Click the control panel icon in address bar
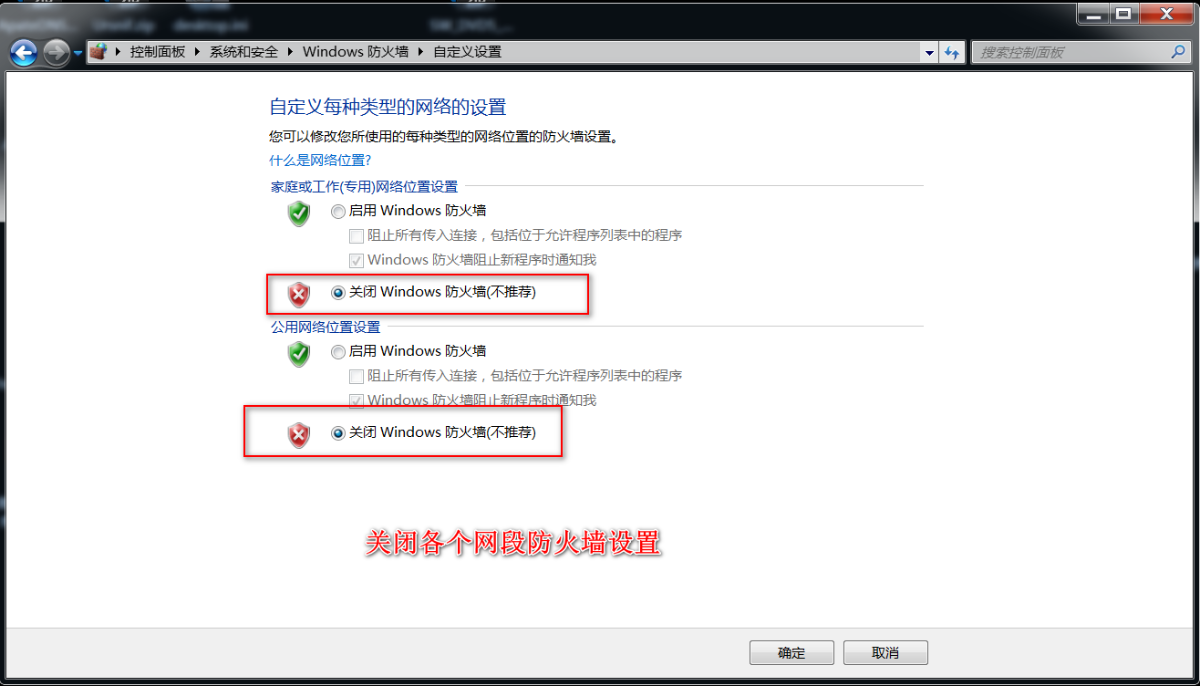This screenshot has width=1200, height=686. coord(98,52)
